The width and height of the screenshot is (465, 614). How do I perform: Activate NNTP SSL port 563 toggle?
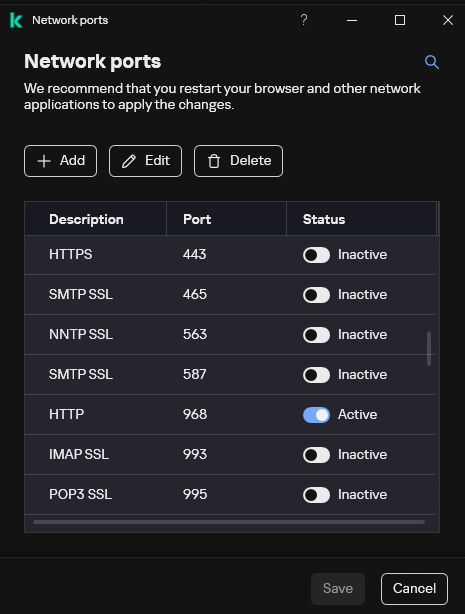(316, 335)
